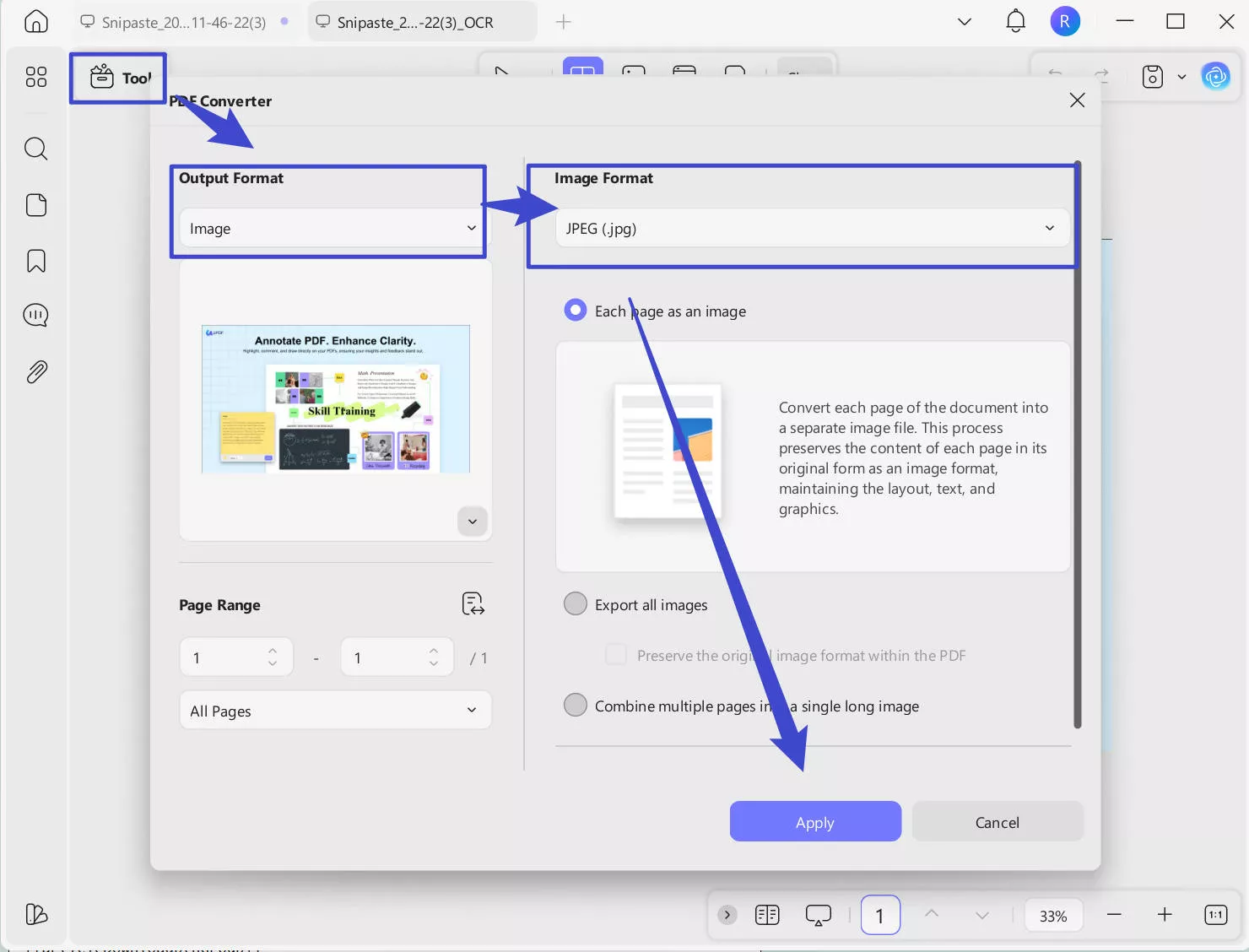
Task: Increase the ending page range value
Action: point(433,650)
